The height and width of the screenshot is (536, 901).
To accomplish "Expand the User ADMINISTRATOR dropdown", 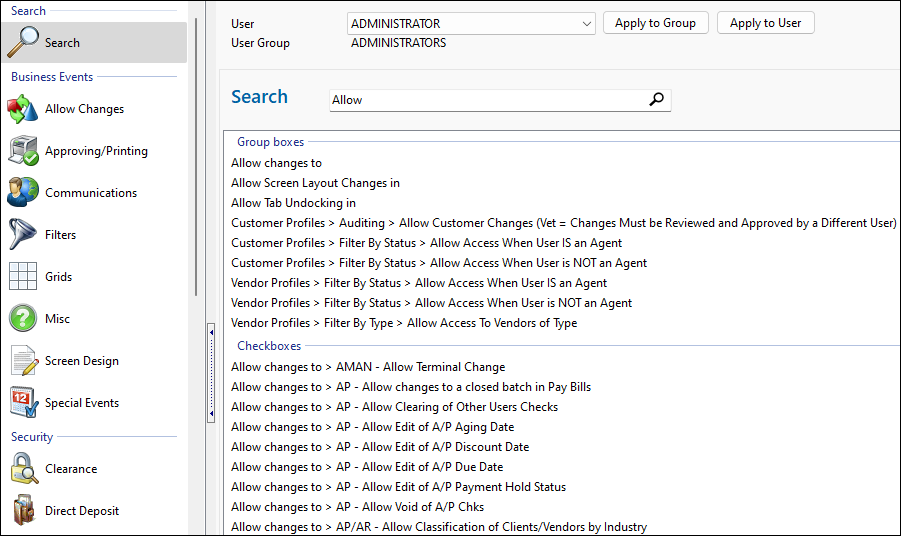I will pos(586,23).
